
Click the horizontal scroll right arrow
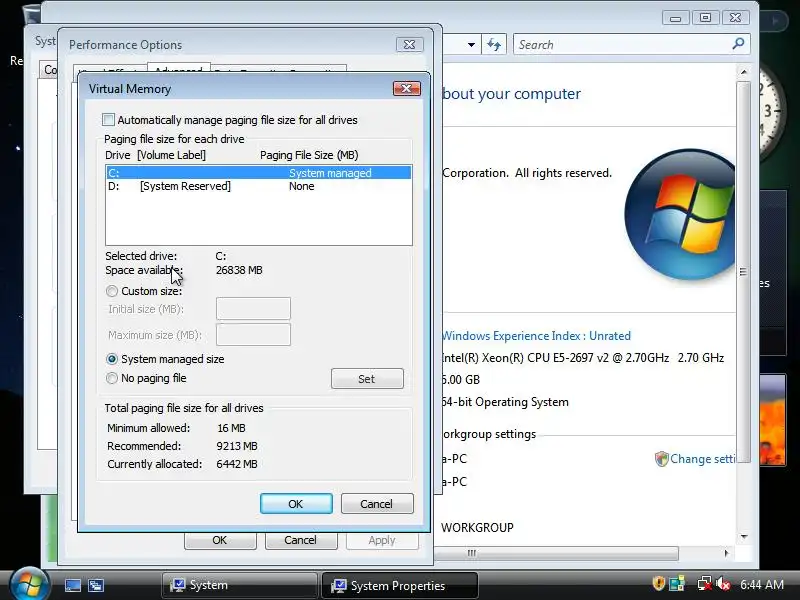726,553
